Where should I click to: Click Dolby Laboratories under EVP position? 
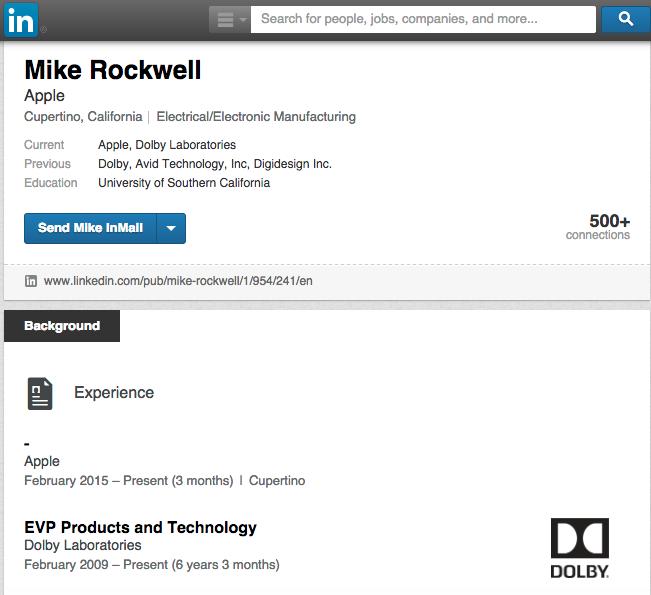click(83, 546)
